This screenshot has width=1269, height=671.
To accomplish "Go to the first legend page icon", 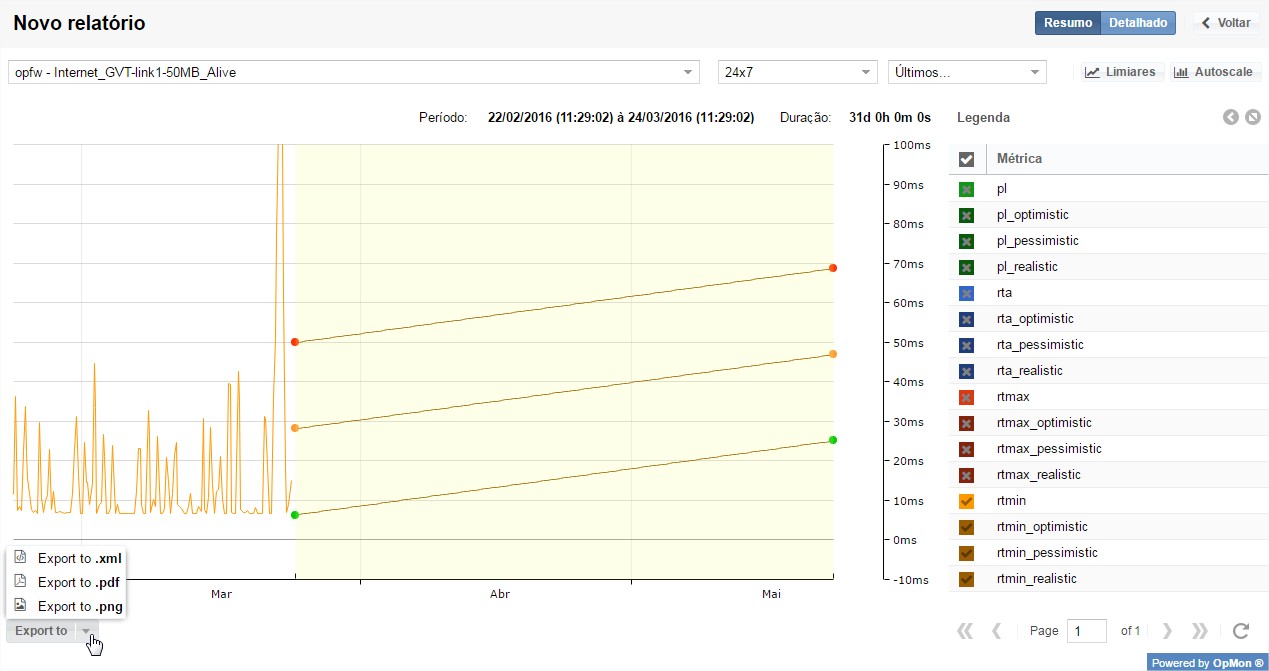I will point(965,631).
